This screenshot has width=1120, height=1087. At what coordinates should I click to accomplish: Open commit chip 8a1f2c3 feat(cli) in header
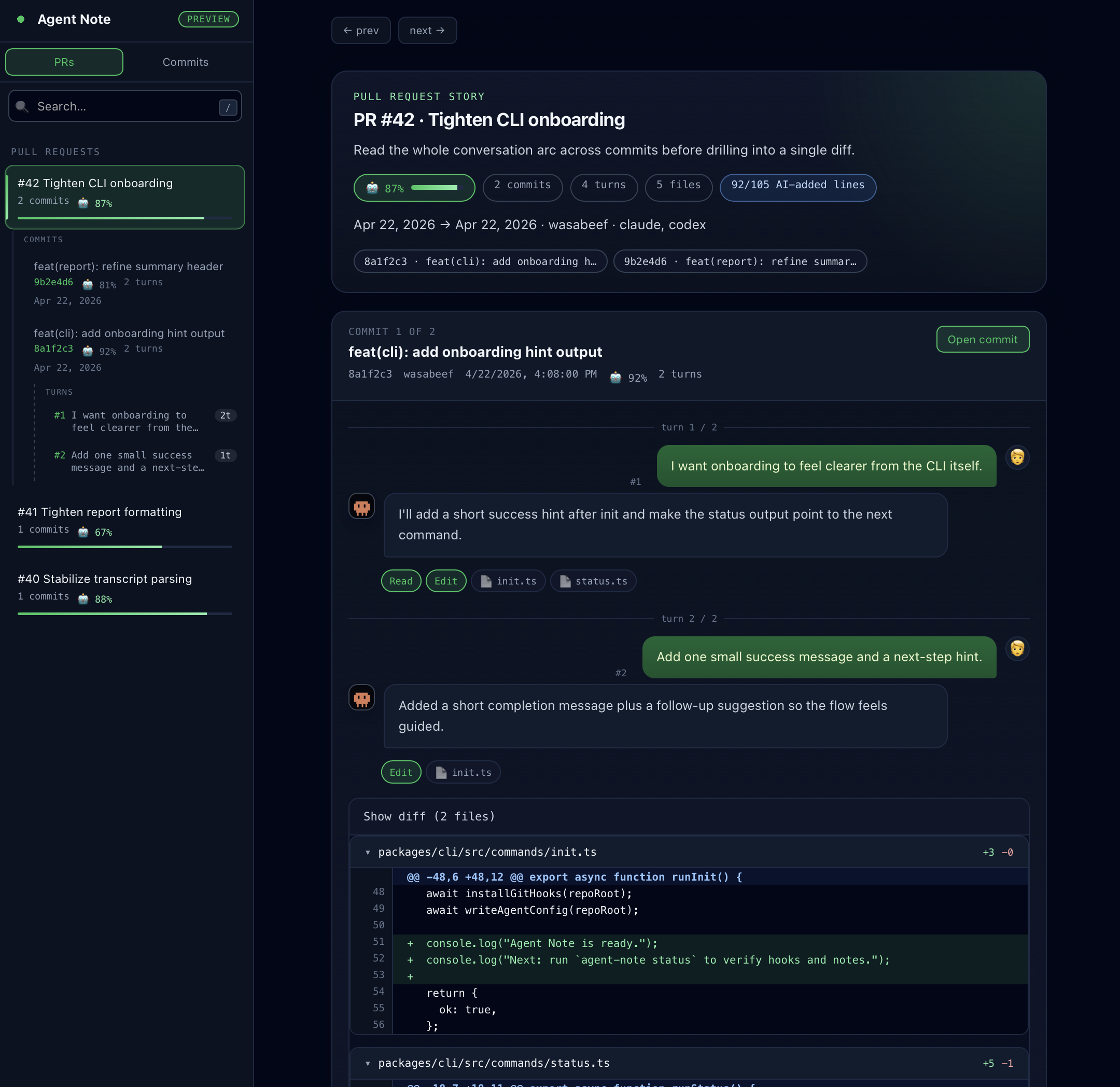pos(481,261)
